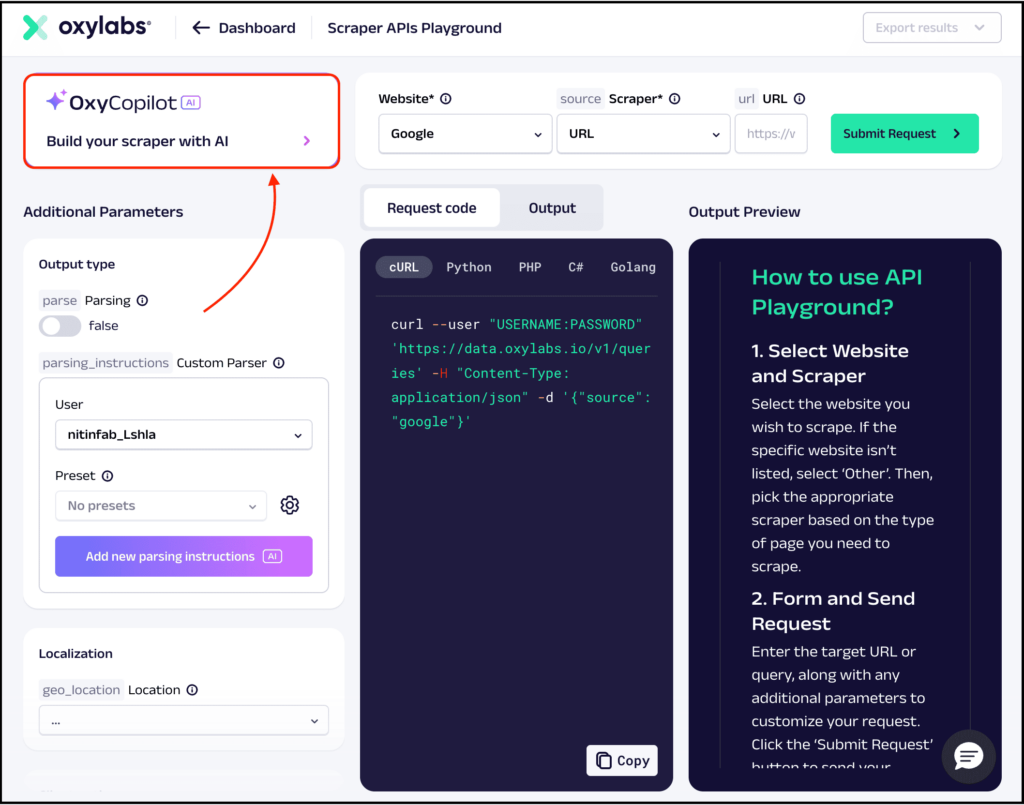Click the Scraper info icon

coord(675,99)
